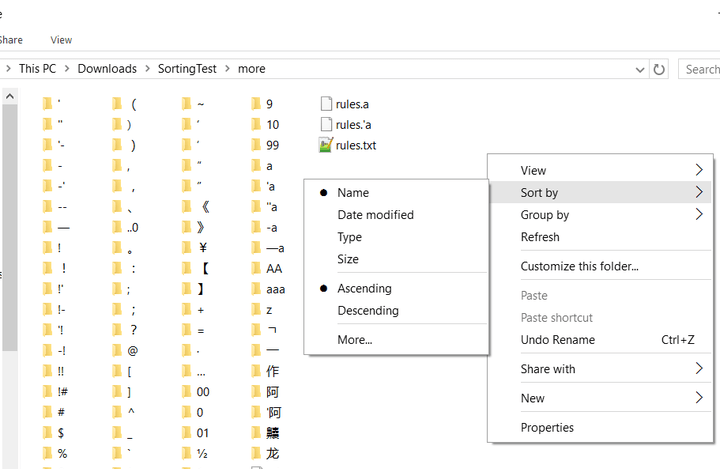The height and width of the screenshot is (469, 720).
Task: Select Ascending sort order
Action: (364, 288)
